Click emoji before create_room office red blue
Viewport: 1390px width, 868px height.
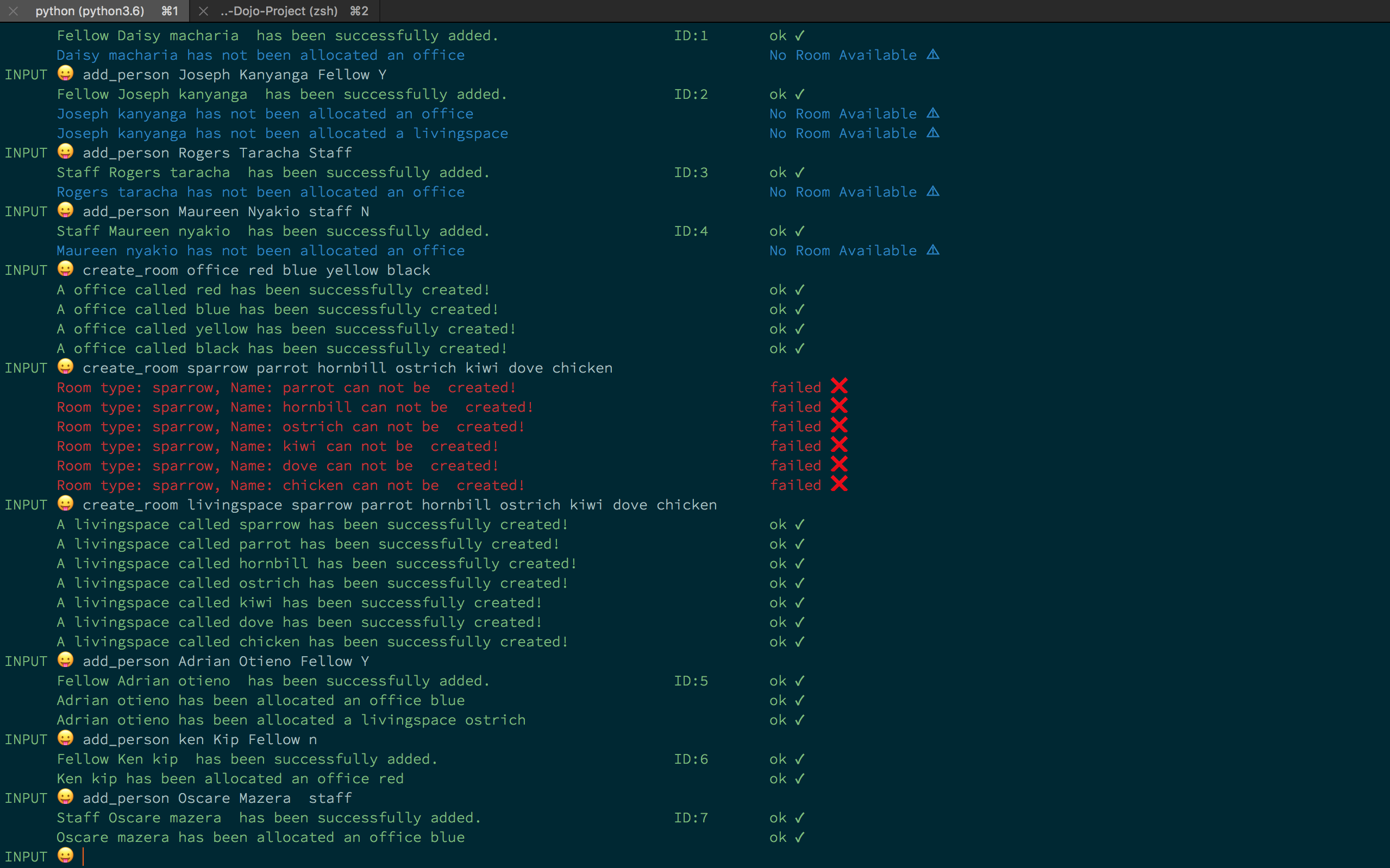65,269
